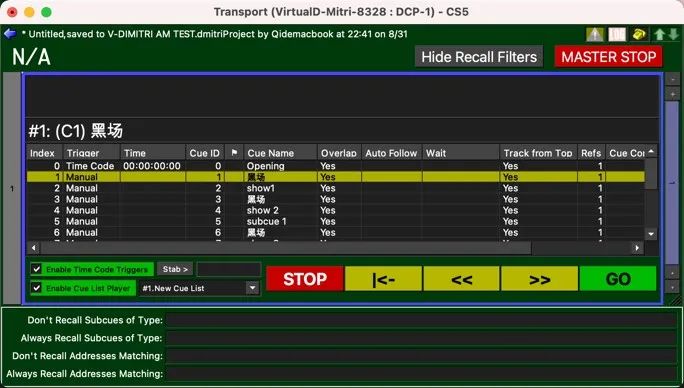Click the flag column header icon
The width and height of the screenshot is (684, 388).
point(234,153)
